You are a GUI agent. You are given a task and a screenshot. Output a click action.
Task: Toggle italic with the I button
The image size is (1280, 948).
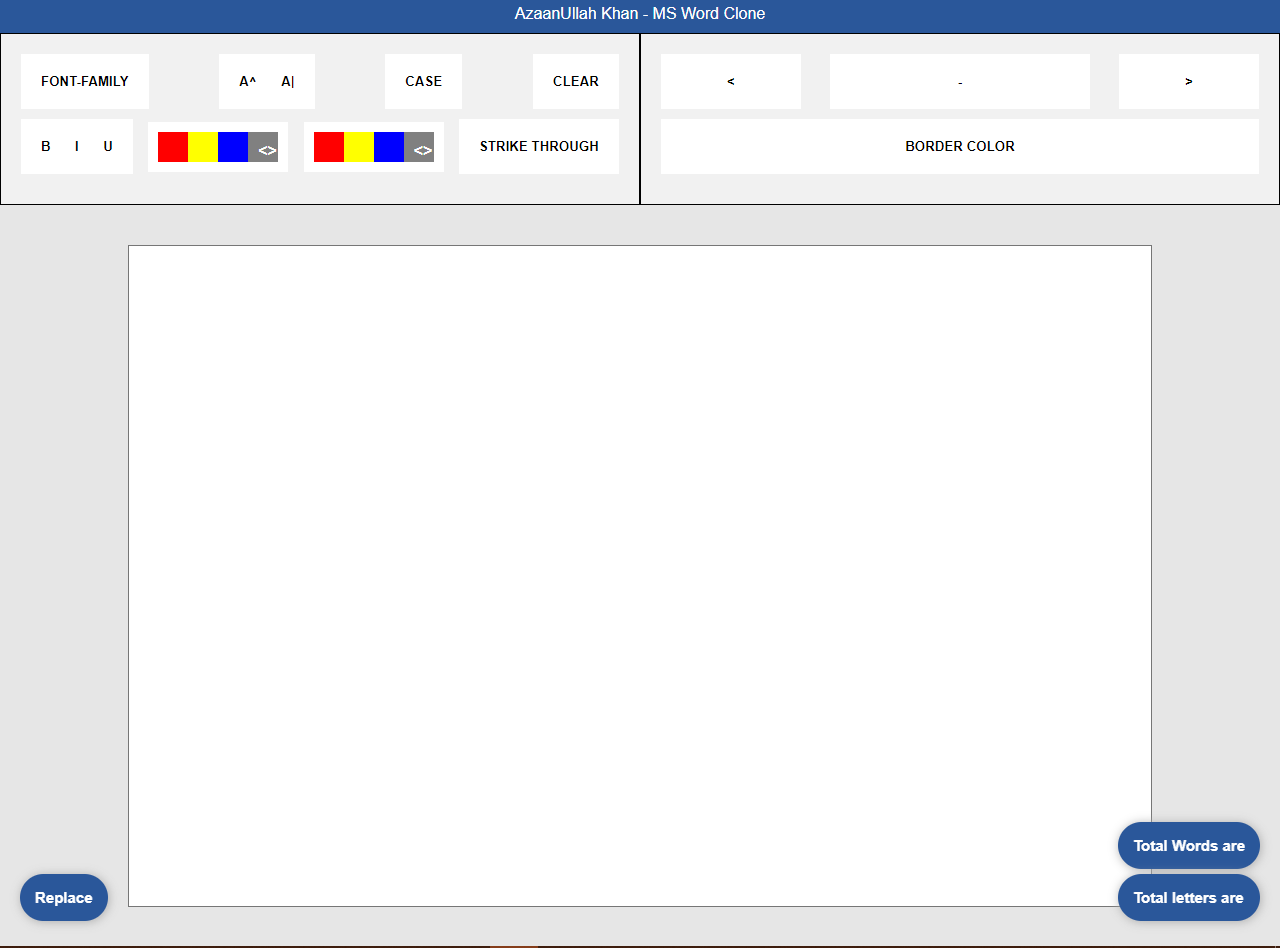(77, 146)
